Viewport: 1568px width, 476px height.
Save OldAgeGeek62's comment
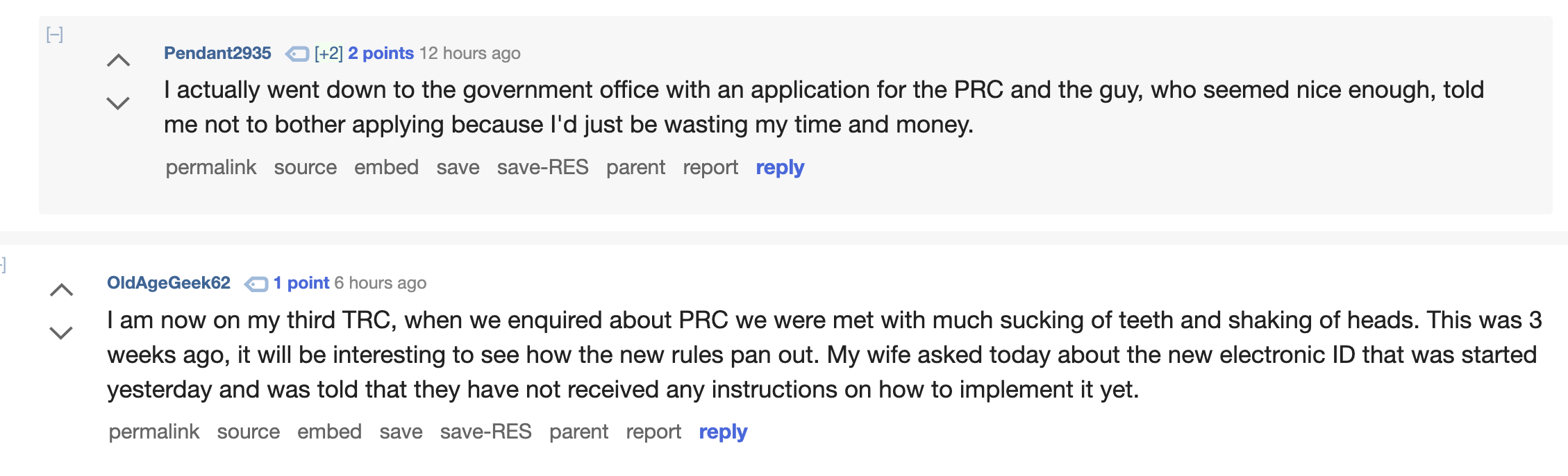tap(401, 432)
